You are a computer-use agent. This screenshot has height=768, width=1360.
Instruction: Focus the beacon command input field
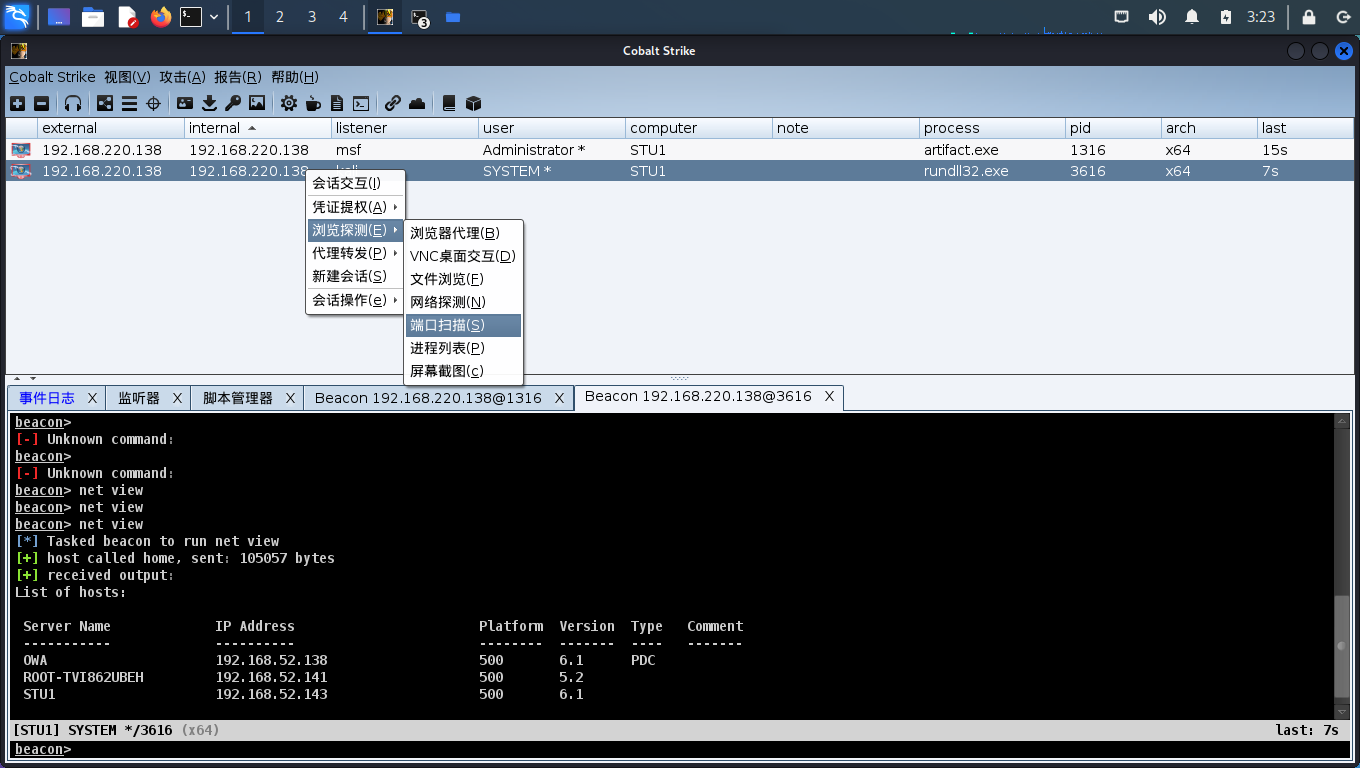[x=710, y=749]
